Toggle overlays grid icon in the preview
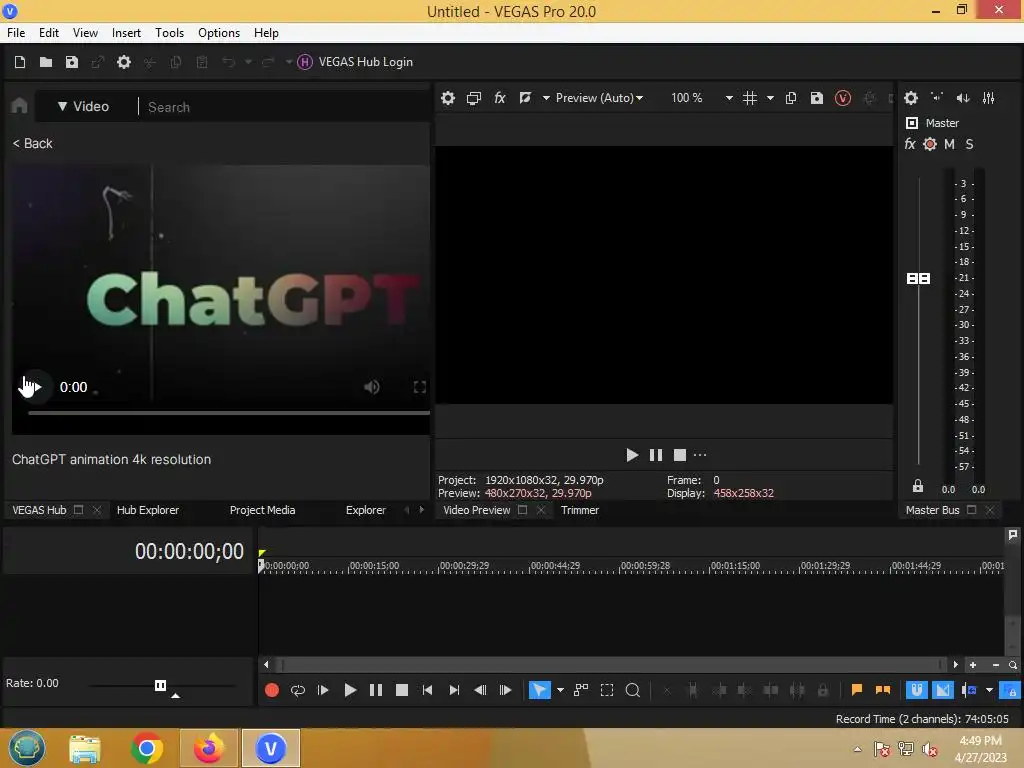The width and height of the screenshot is (1024, 768). [750, 98]
